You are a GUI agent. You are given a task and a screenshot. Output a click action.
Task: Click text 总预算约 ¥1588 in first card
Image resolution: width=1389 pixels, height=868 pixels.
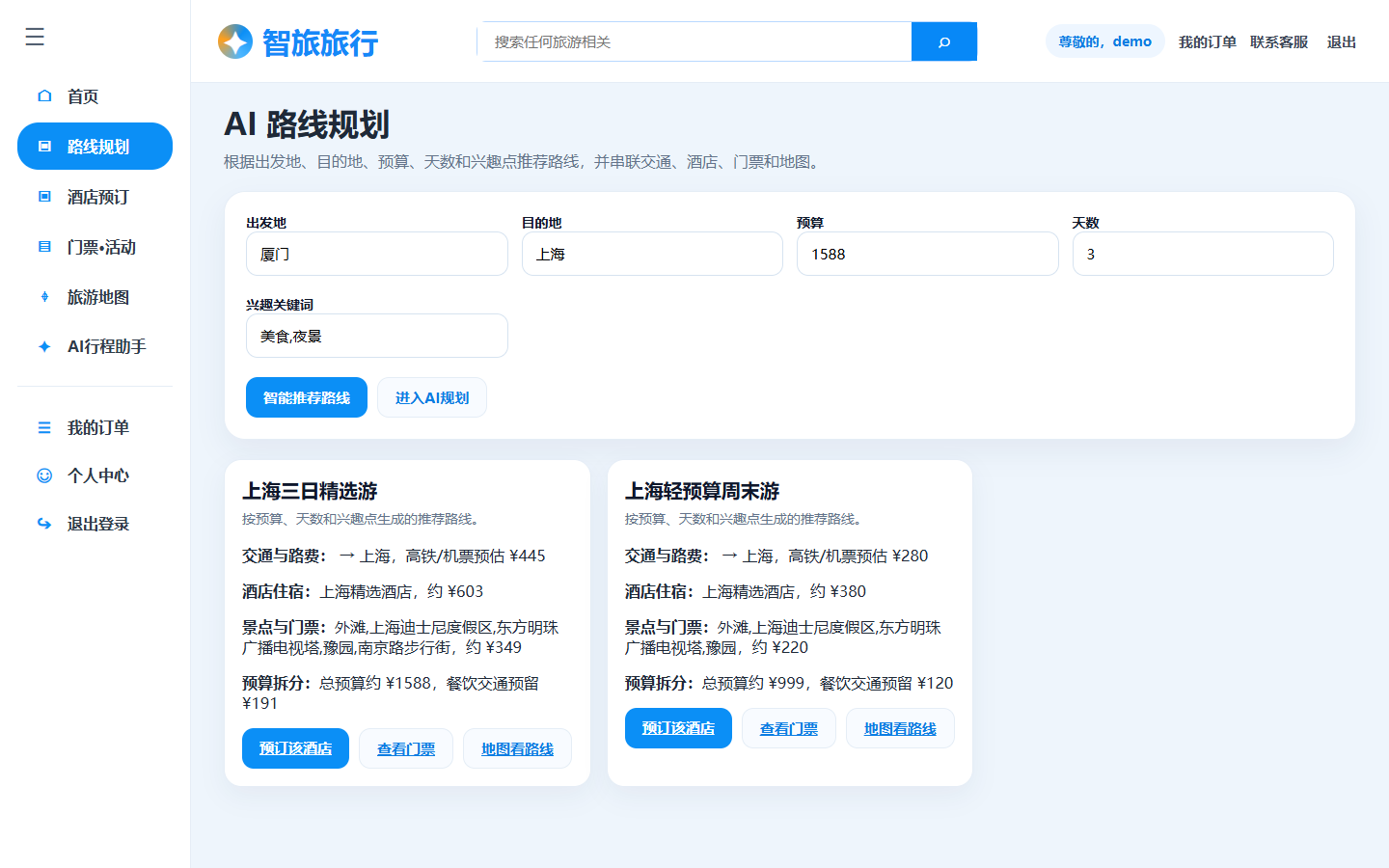375,683
